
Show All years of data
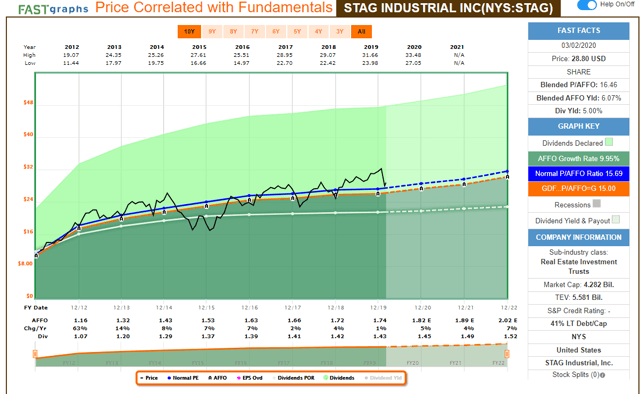(x=361, y=31)
